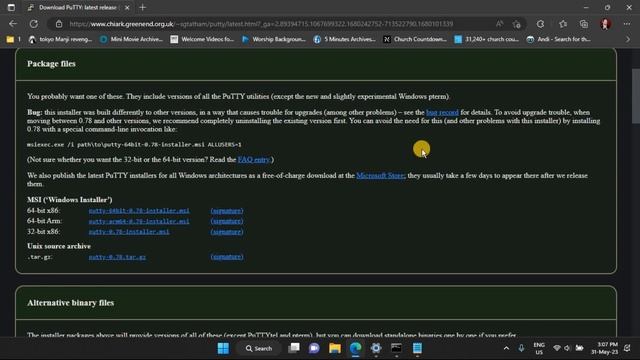Show hidden system tray icons
640x360 pixels.
click(x=507, y=348)
